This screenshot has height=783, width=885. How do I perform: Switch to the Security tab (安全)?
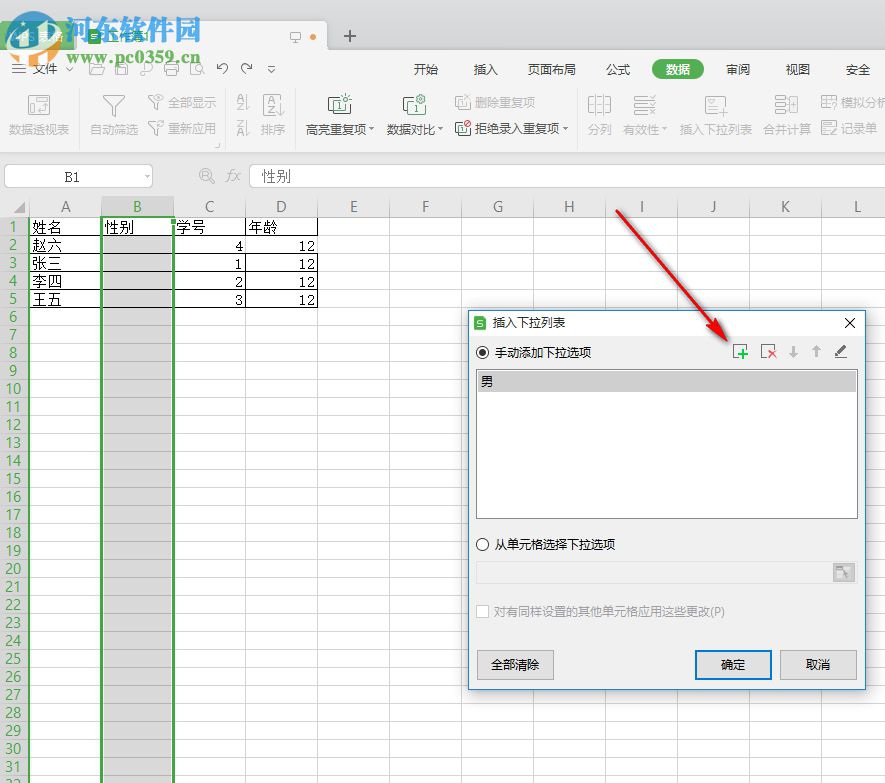click(x=857, y=69)
